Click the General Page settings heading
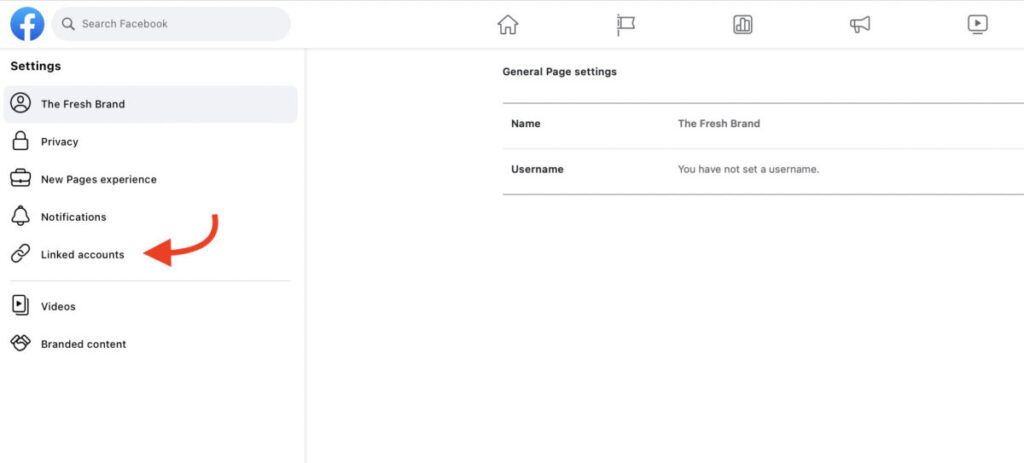The width and height of the screenshot is (1024, 463). click(x=560, y=72)
